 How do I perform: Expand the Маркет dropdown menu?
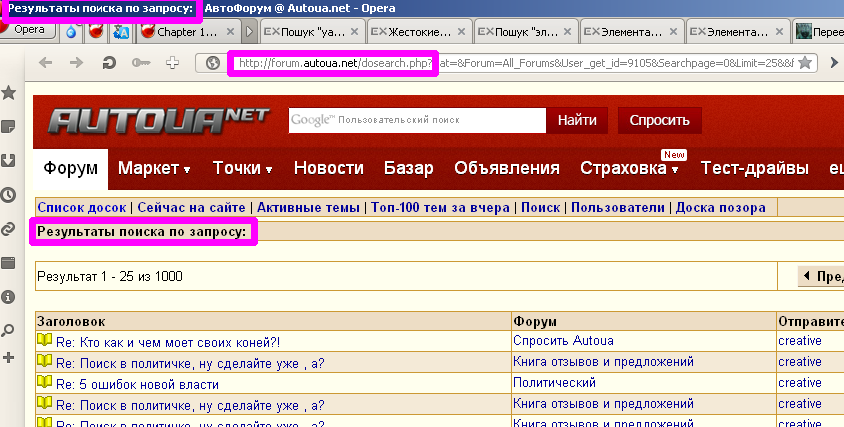click(x=154, y=168)
